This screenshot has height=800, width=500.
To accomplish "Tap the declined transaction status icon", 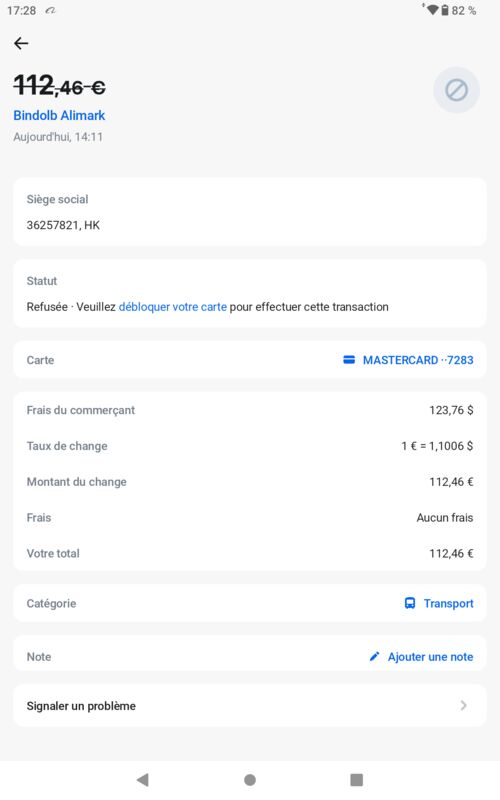I will (456, 90).
